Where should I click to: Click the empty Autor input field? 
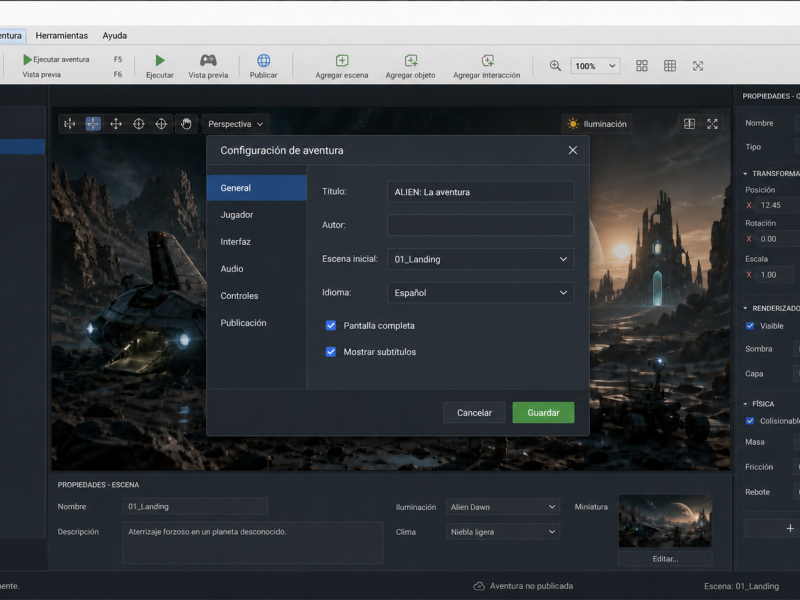coord(481,225)
